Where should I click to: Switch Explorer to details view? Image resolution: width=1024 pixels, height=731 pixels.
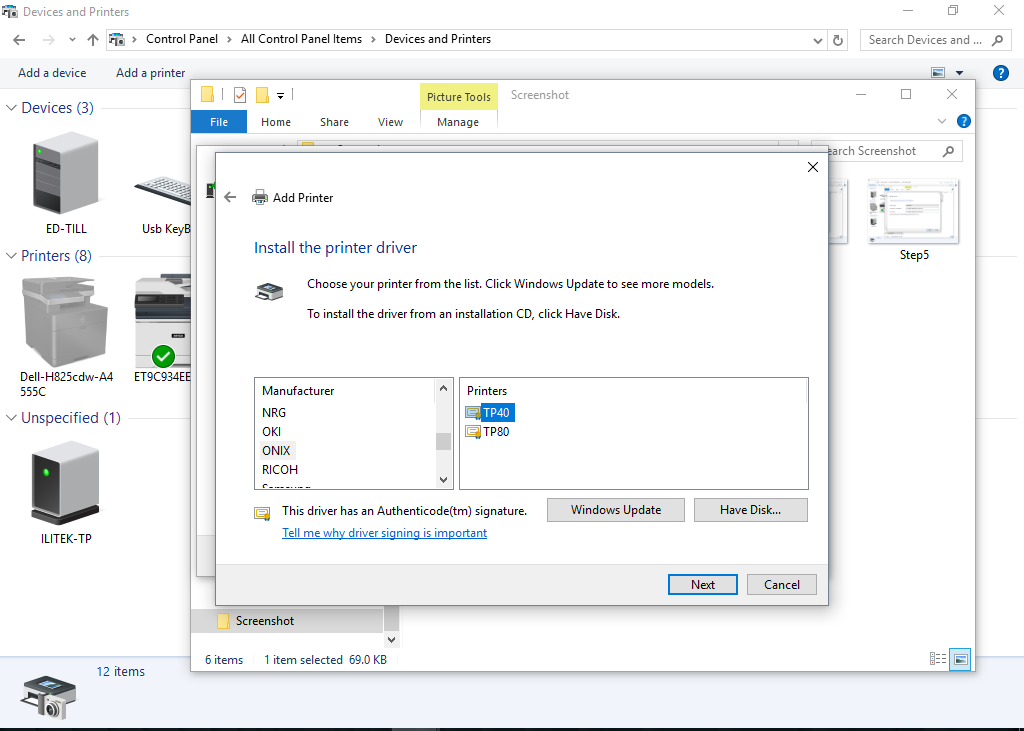[938, 659]
